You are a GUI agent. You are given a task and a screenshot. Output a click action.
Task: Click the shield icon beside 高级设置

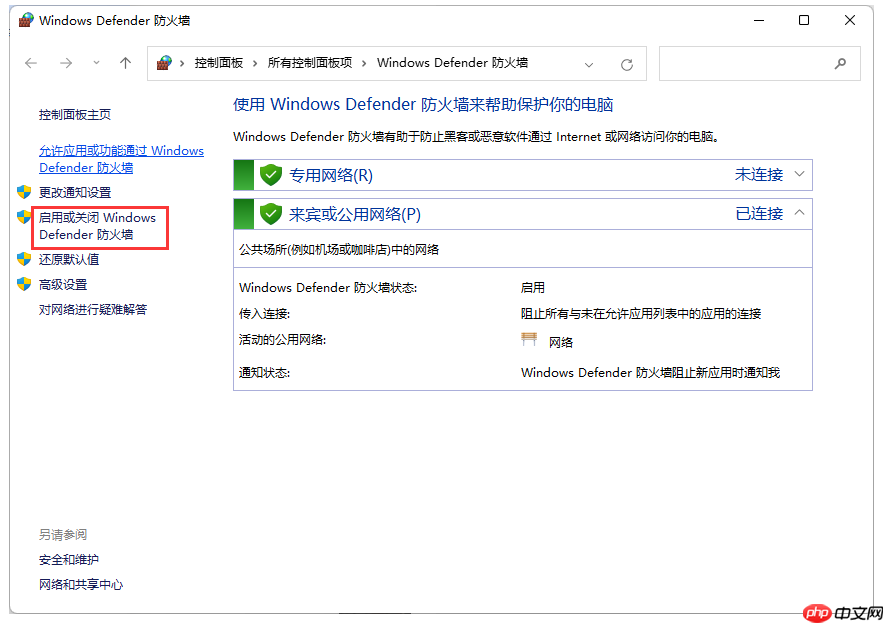[24, 284]
